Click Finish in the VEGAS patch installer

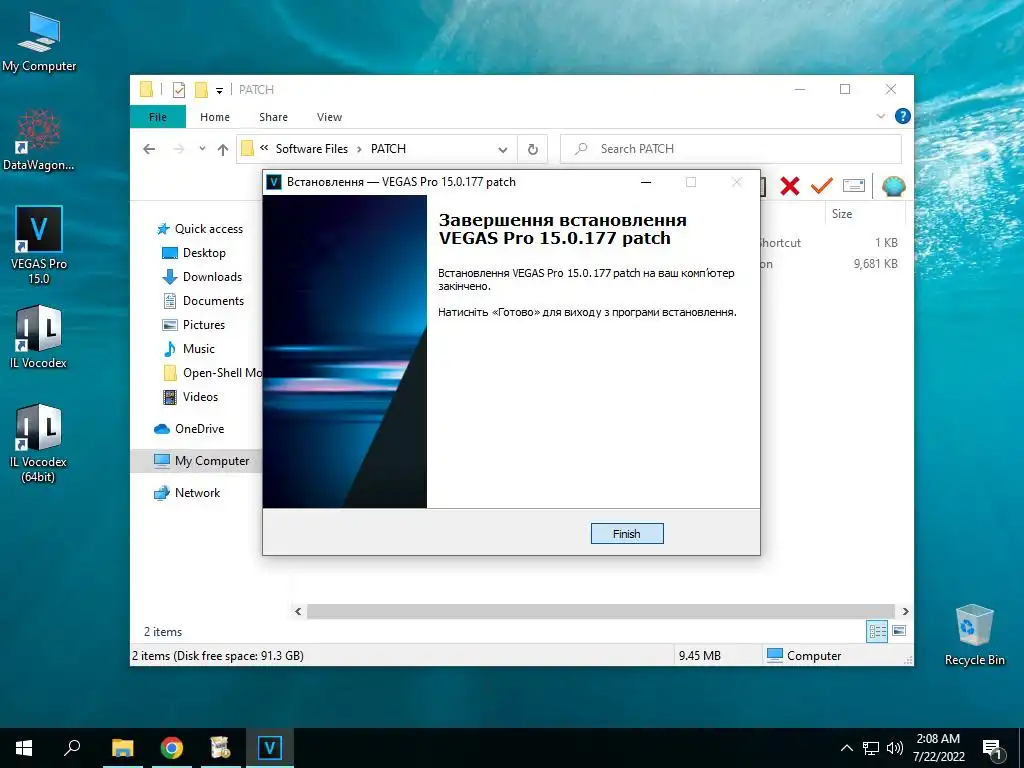[x=627, y=534]
